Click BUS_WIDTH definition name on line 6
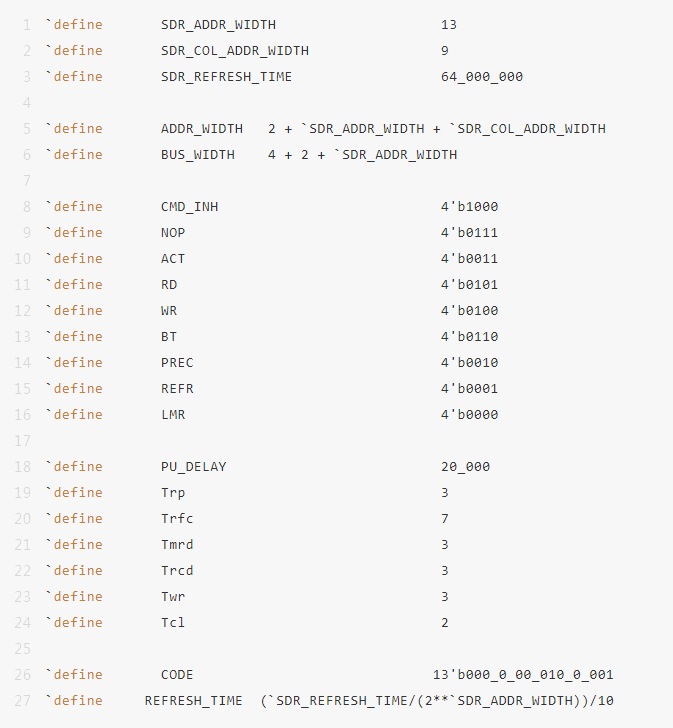This screenshot has height=728, width=673. click(x=198, y=155)
